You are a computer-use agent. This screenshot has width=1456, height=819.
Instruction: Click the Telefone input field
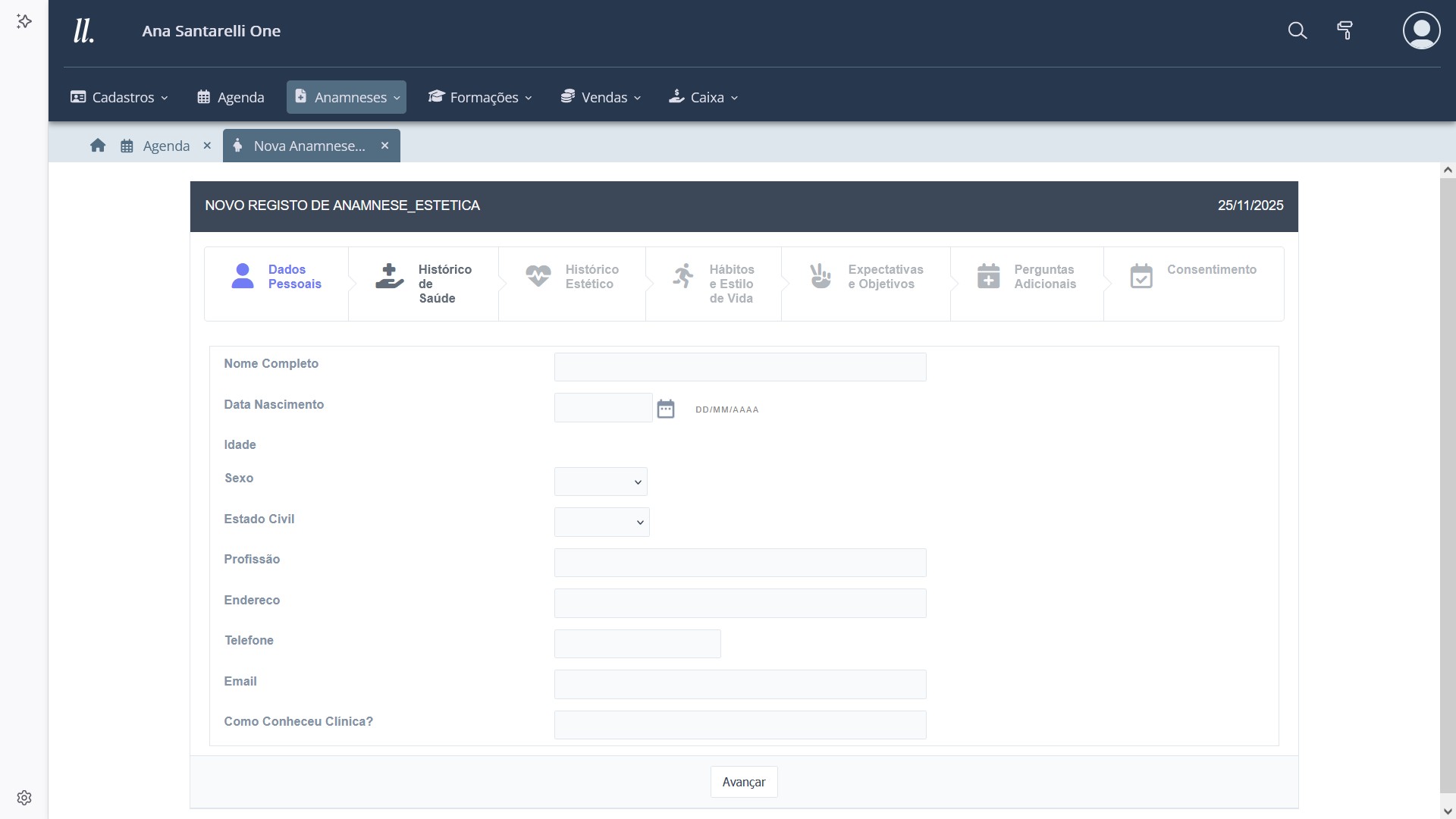pos(637,644)
